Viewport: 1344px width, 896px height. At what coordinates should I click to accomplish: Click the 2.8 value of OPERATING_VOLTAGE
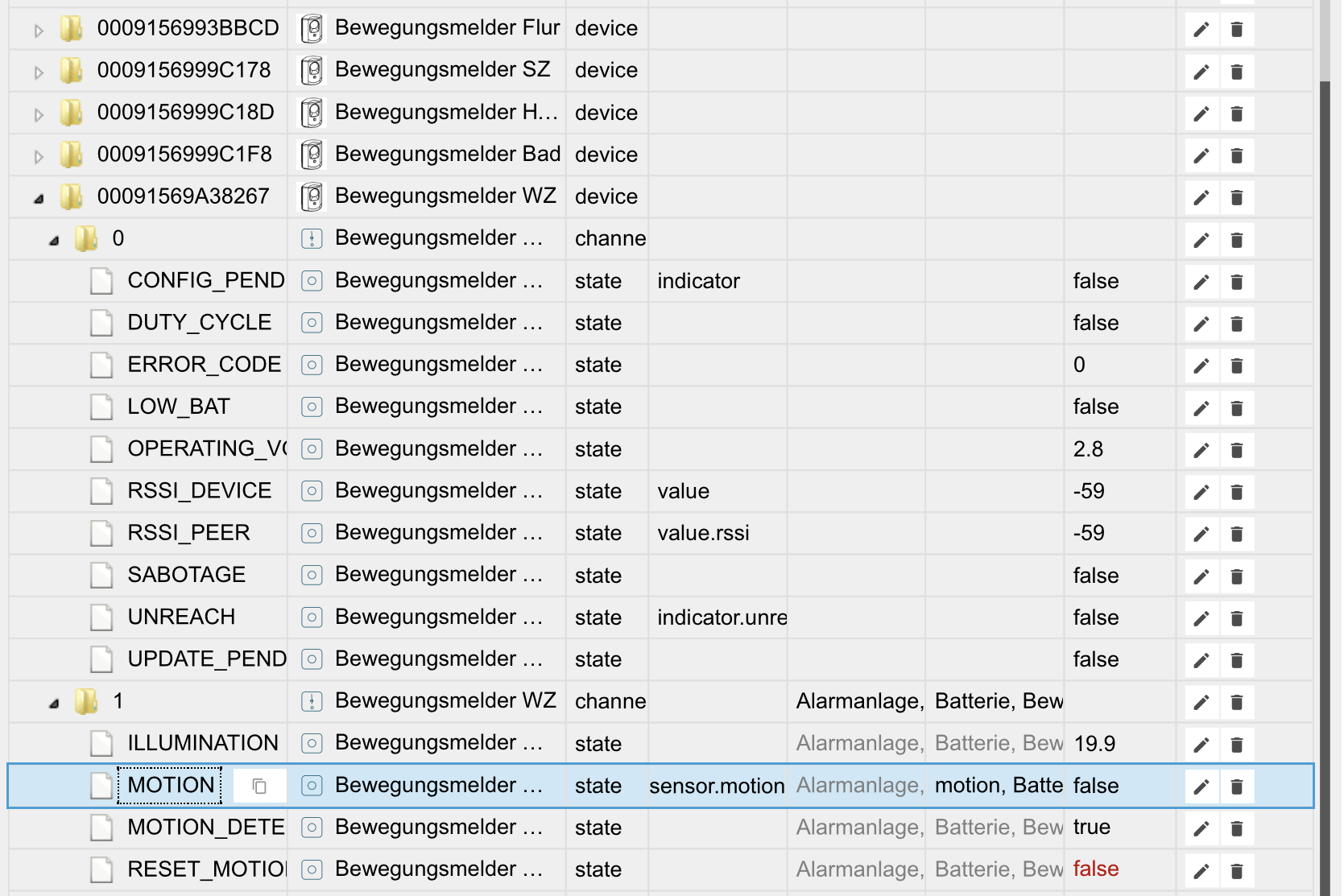pos(1088,449)
